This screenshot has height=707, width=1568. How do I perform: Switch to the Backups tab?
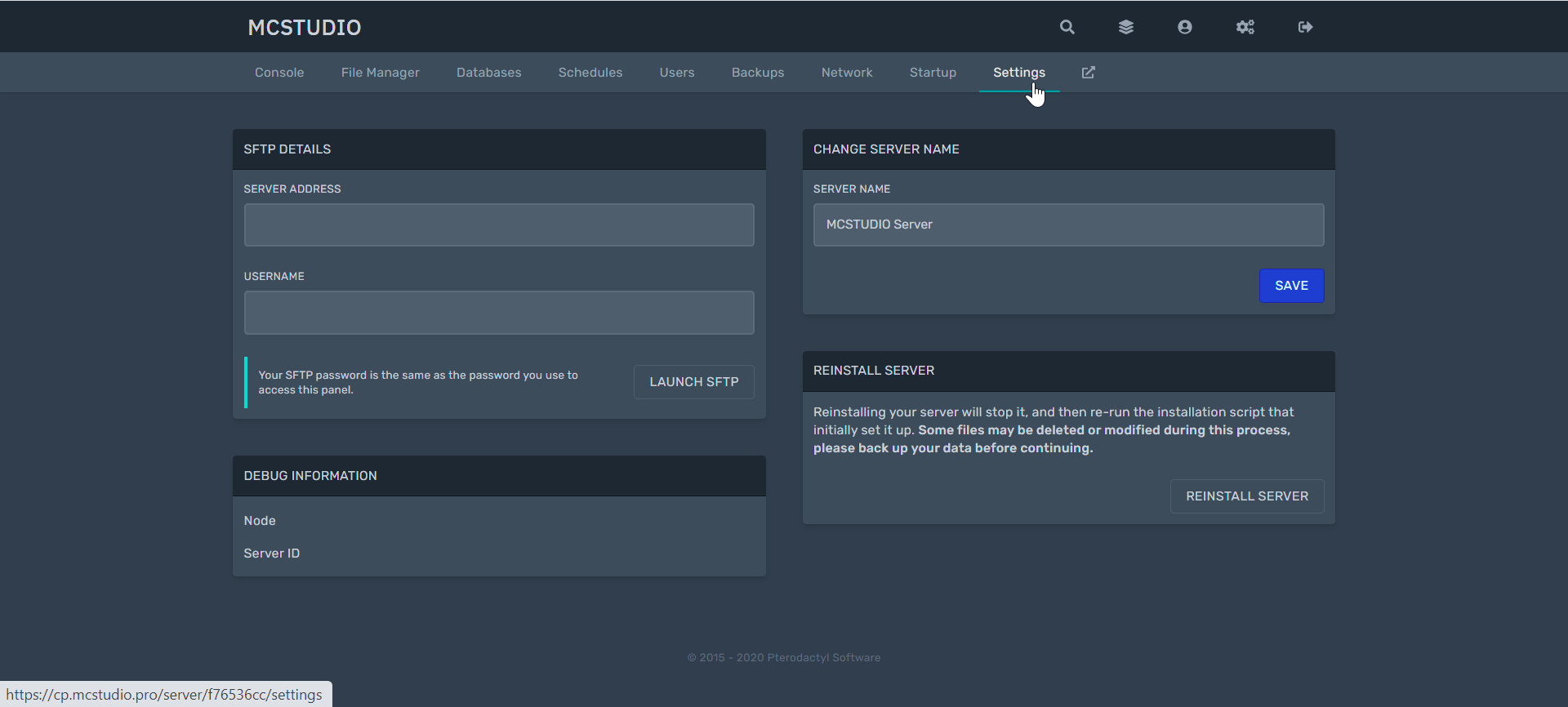point(758,73)
